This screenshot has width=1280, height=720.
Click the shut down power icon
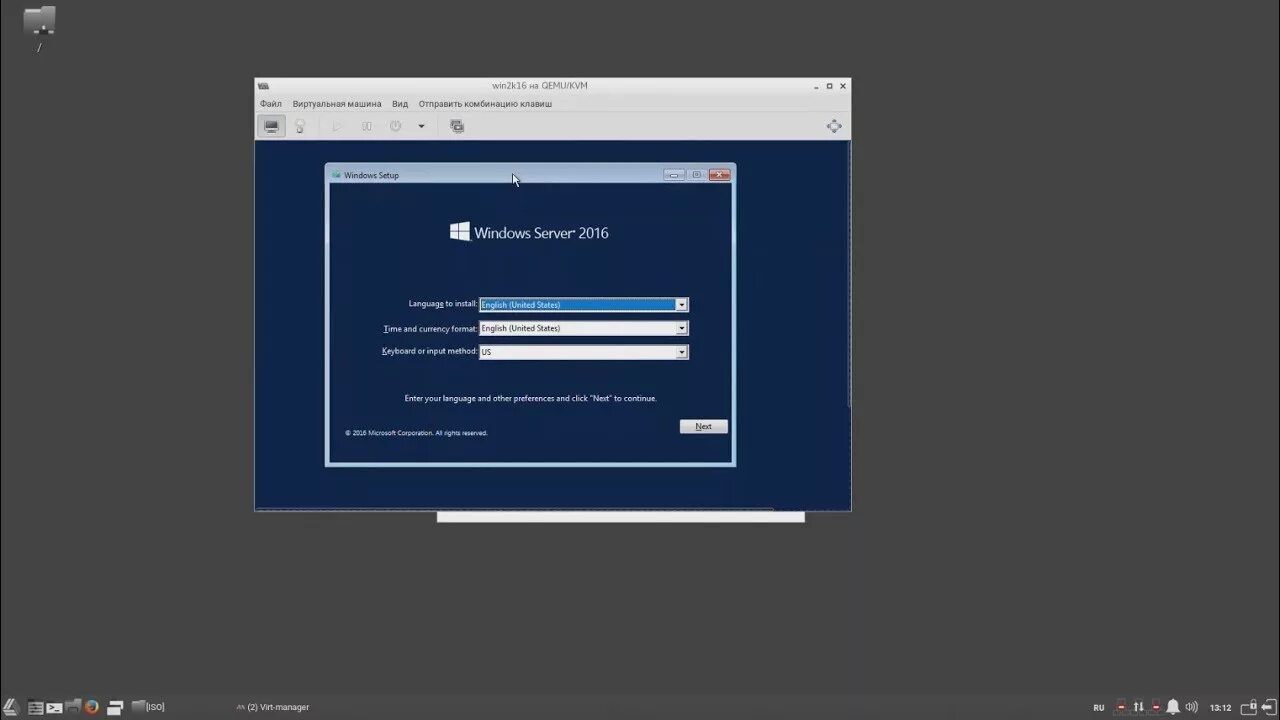click(x=396, y=126)
